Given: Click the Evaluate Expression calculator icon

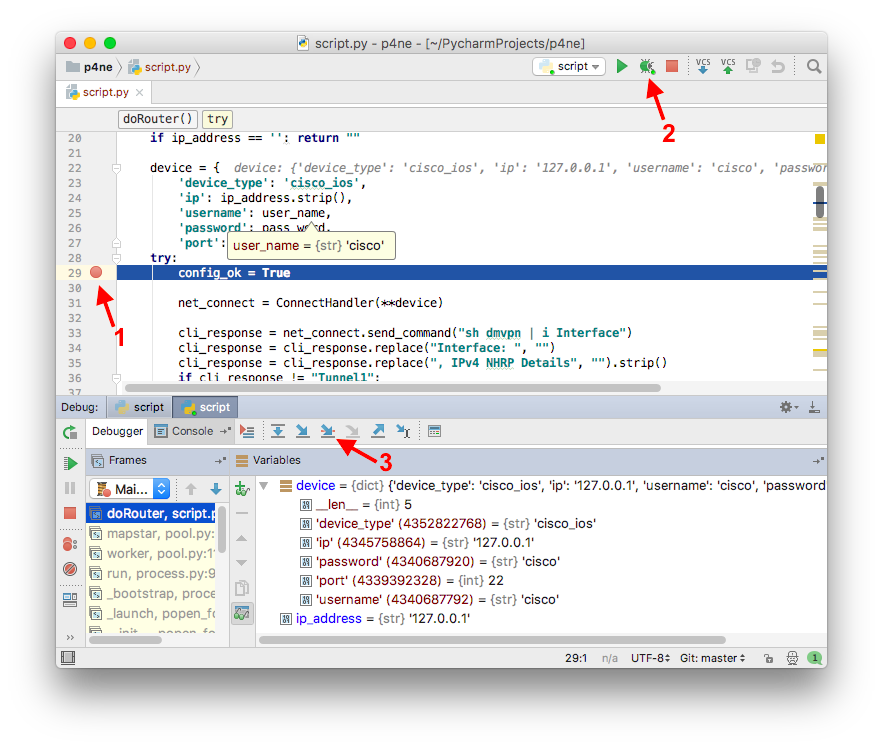Looking at the screenshot, I should 434,431.
